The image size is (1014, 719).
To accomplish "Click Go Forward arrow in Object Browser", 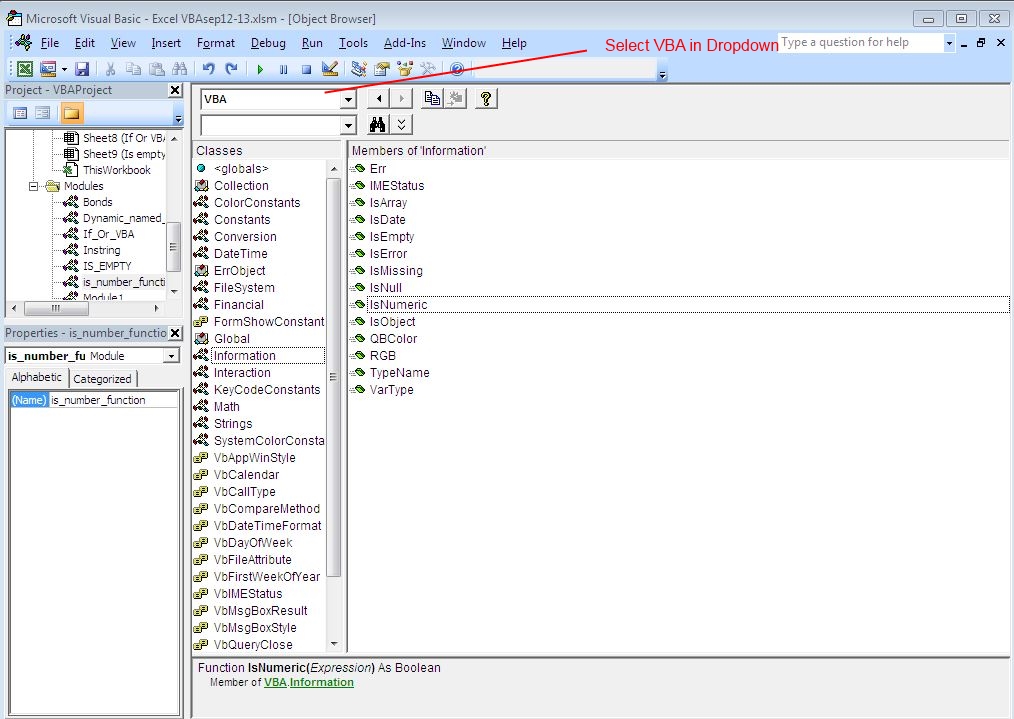I will tap(402, 98).
